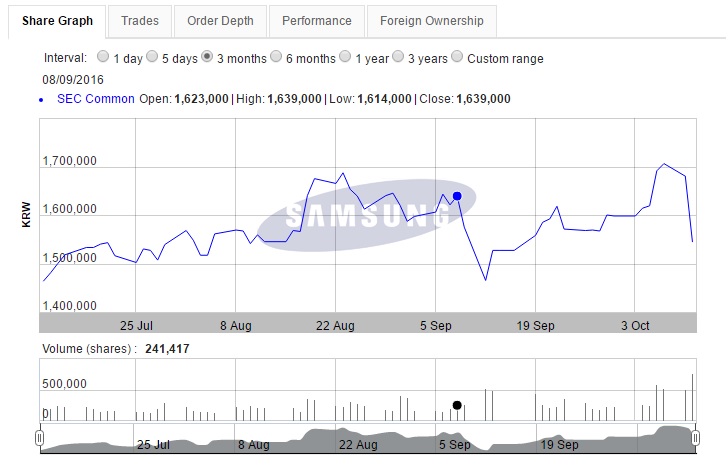Select the 6 months interval radio button
This screenshot has height=465, width=728.
click(x=276, y=57)
